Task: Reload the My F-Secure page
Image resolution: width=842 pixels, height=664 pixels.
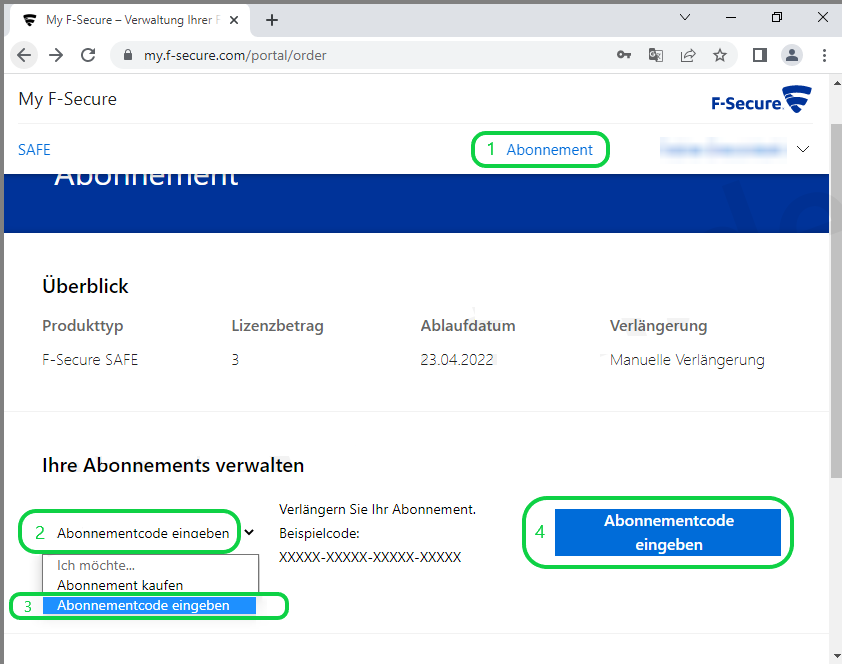Action: 88,55
